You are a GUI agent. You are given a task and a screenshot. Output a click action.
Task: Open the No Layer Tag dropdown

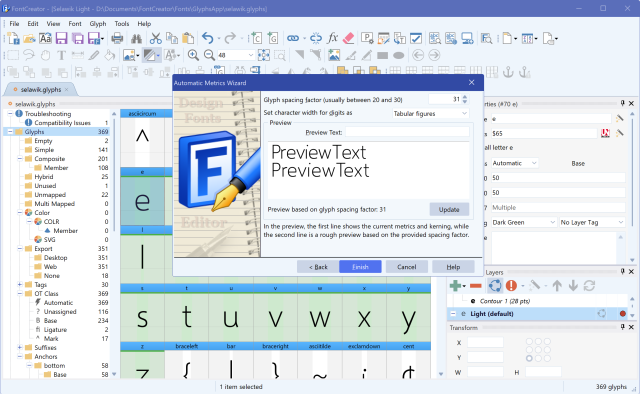(592, 223)
